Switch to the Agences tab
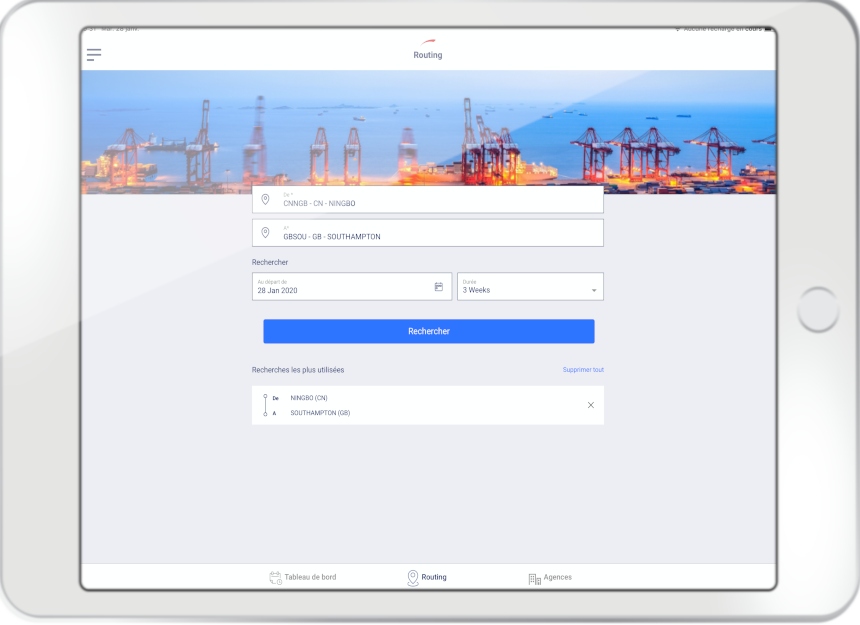The image size is (860, 625). tap(557, 578)
